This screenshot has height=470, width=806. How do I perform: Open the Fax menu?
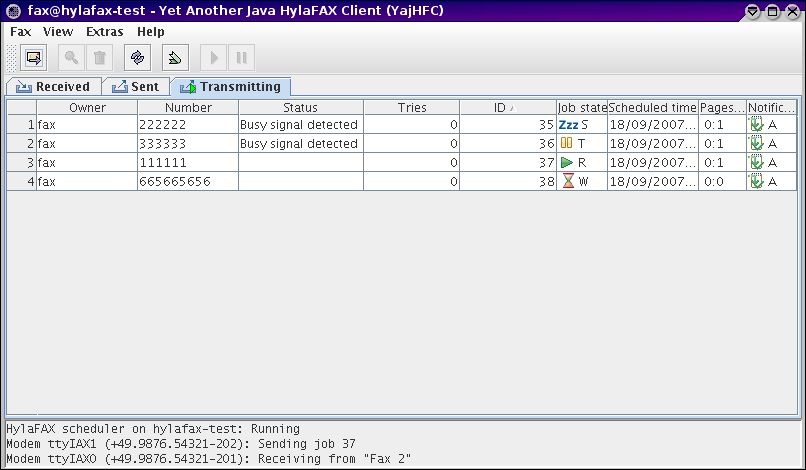(21, 32)
